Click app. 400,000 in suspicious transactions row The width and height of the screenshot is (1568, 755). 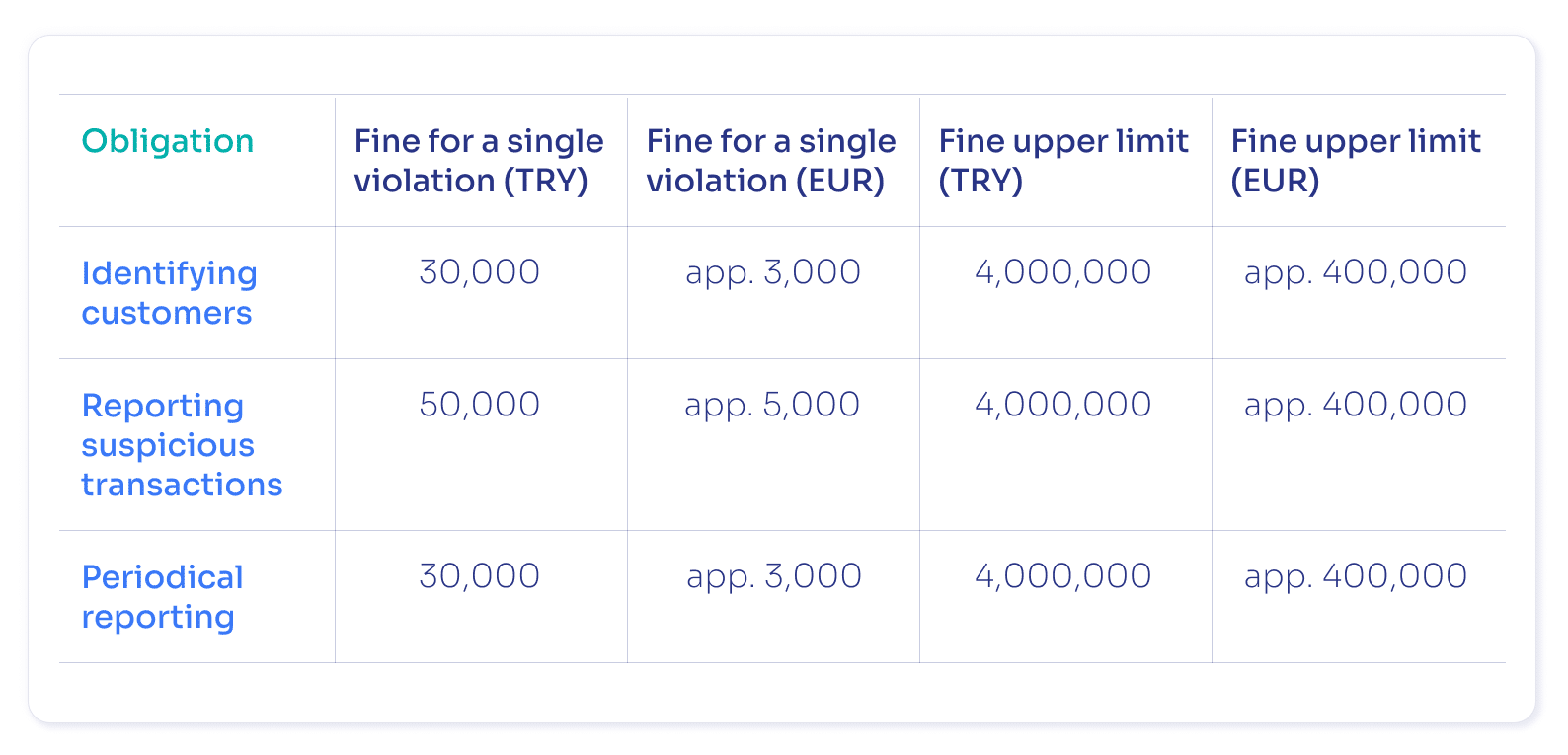[1356, 405]
